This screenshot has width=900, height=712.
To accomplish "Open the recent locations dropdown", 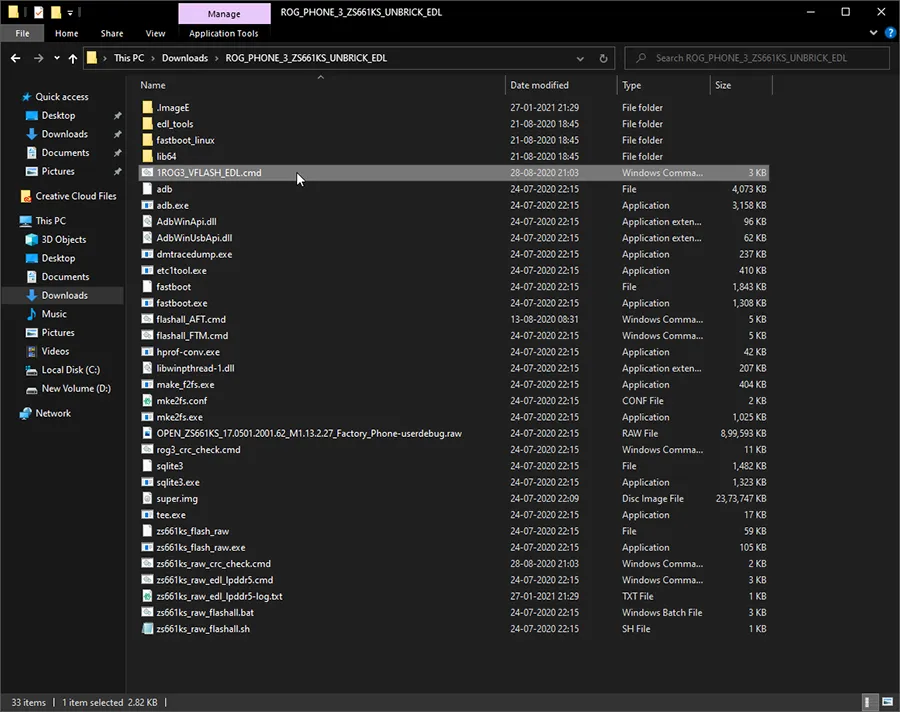I will 56,58.
